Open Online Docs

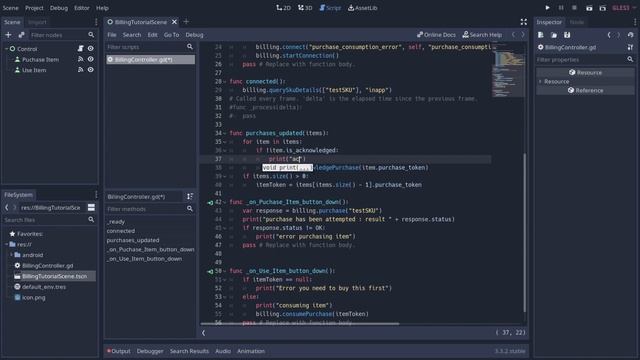436,35
